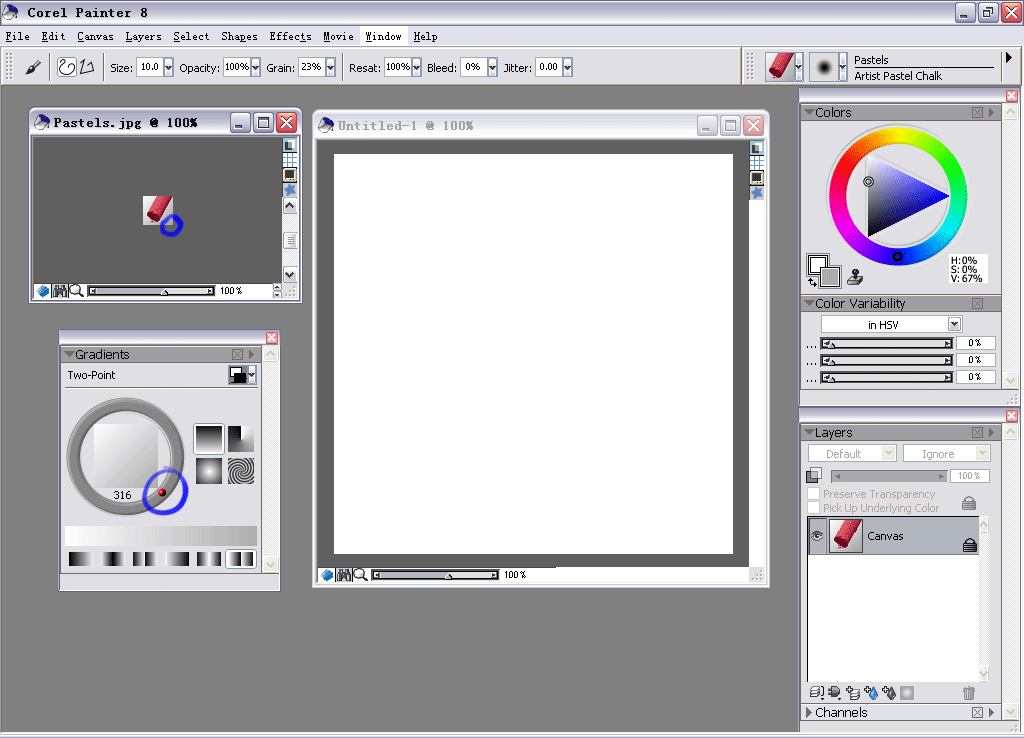
Task: Enable Preserve Transparency checkbox
Action: pos(814,494)
